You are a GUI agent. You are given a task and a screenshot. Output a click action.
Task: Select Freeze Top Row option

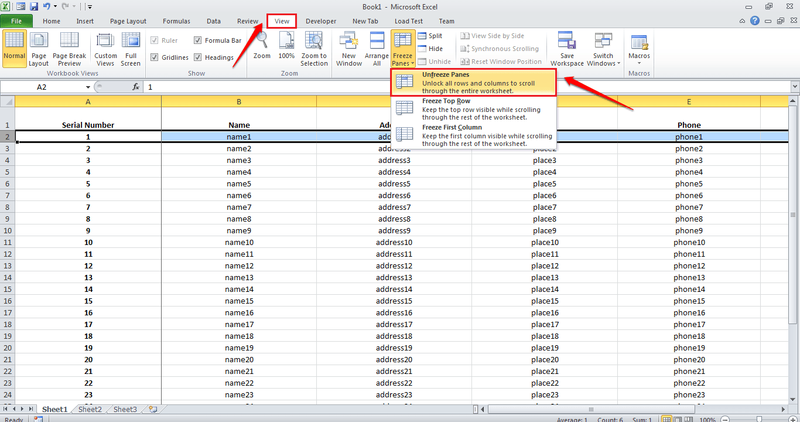pos(473,109)
